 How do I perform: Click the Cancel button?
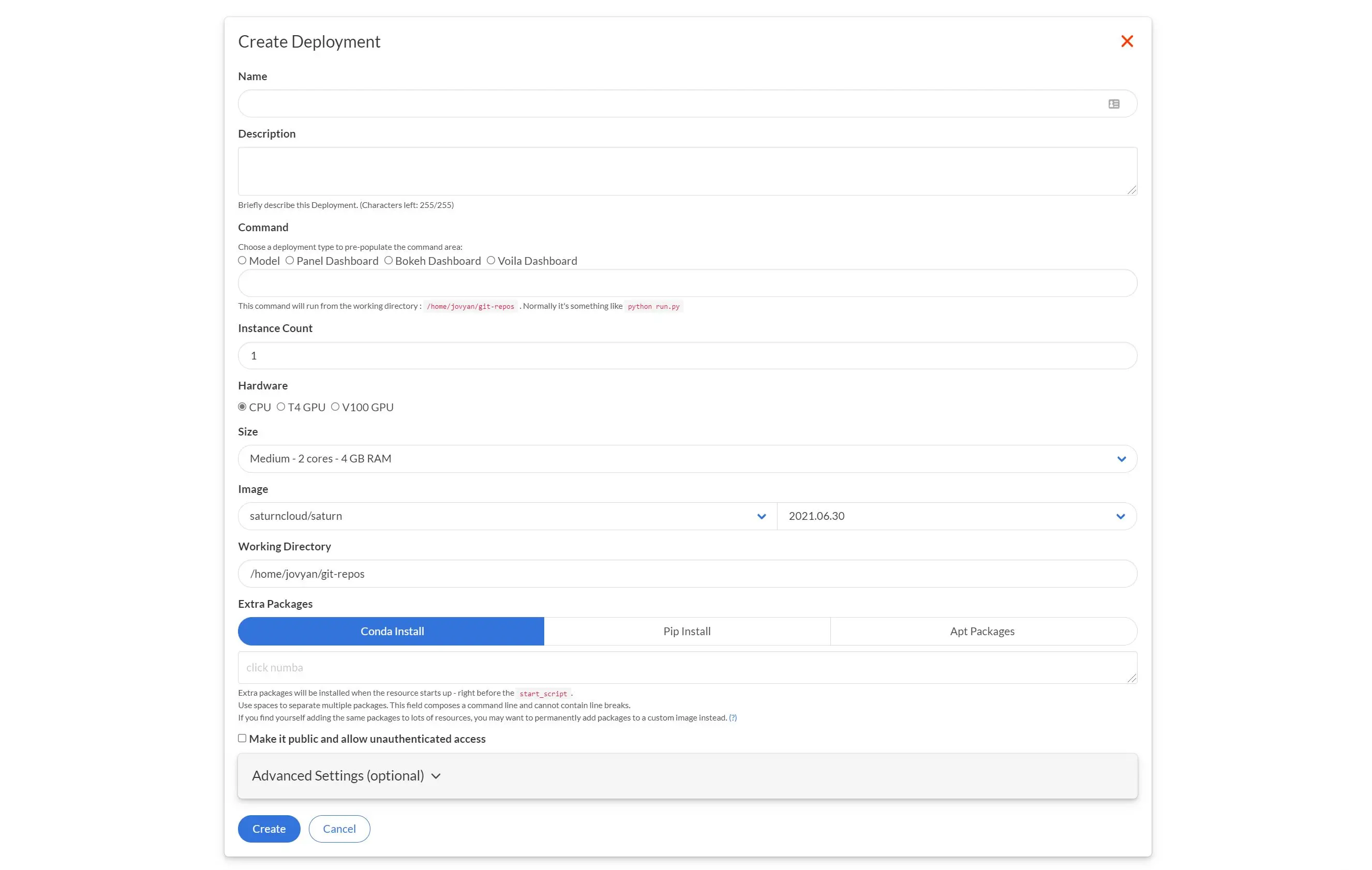pyautogui.click(x=338, y=829)
